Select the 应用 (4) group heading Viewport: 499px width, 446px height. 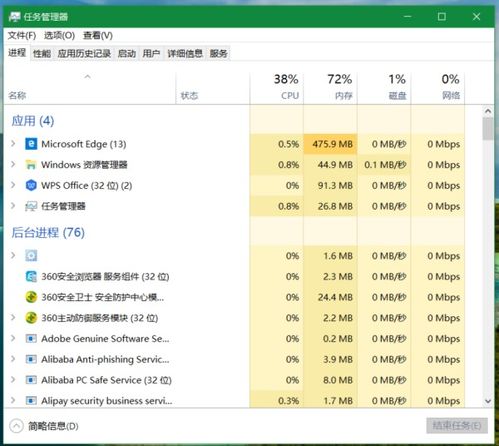click(33, 121)
